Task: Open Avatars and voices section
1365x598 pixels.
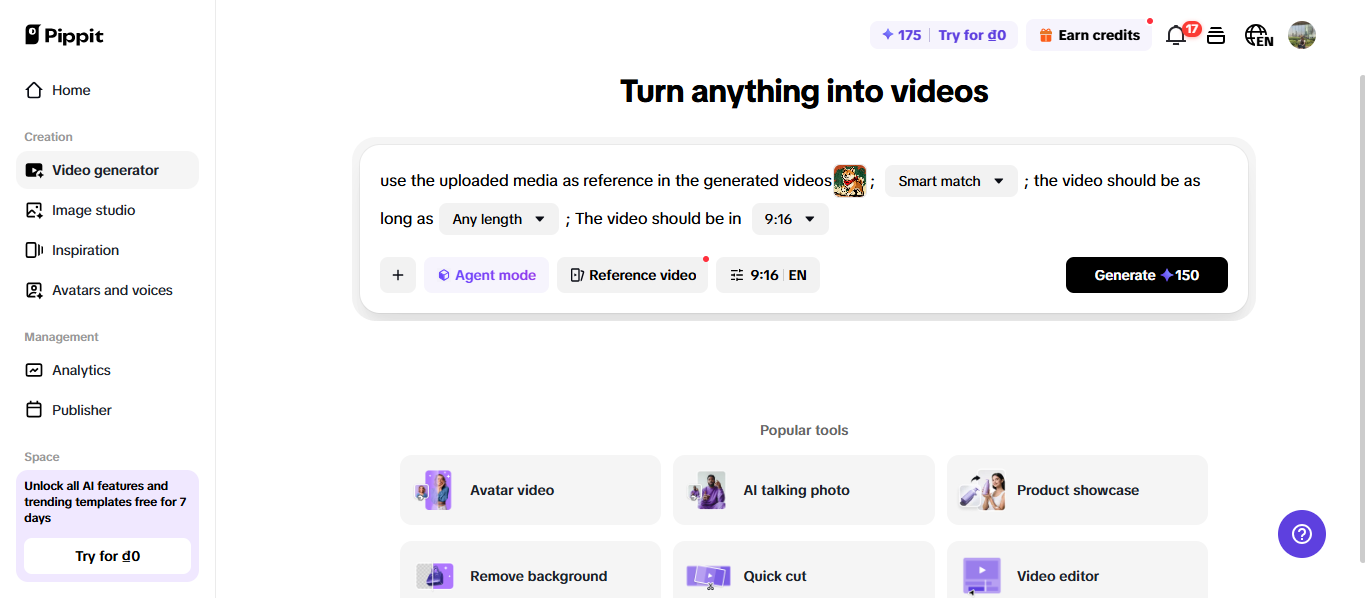Action: click(112, 290)
